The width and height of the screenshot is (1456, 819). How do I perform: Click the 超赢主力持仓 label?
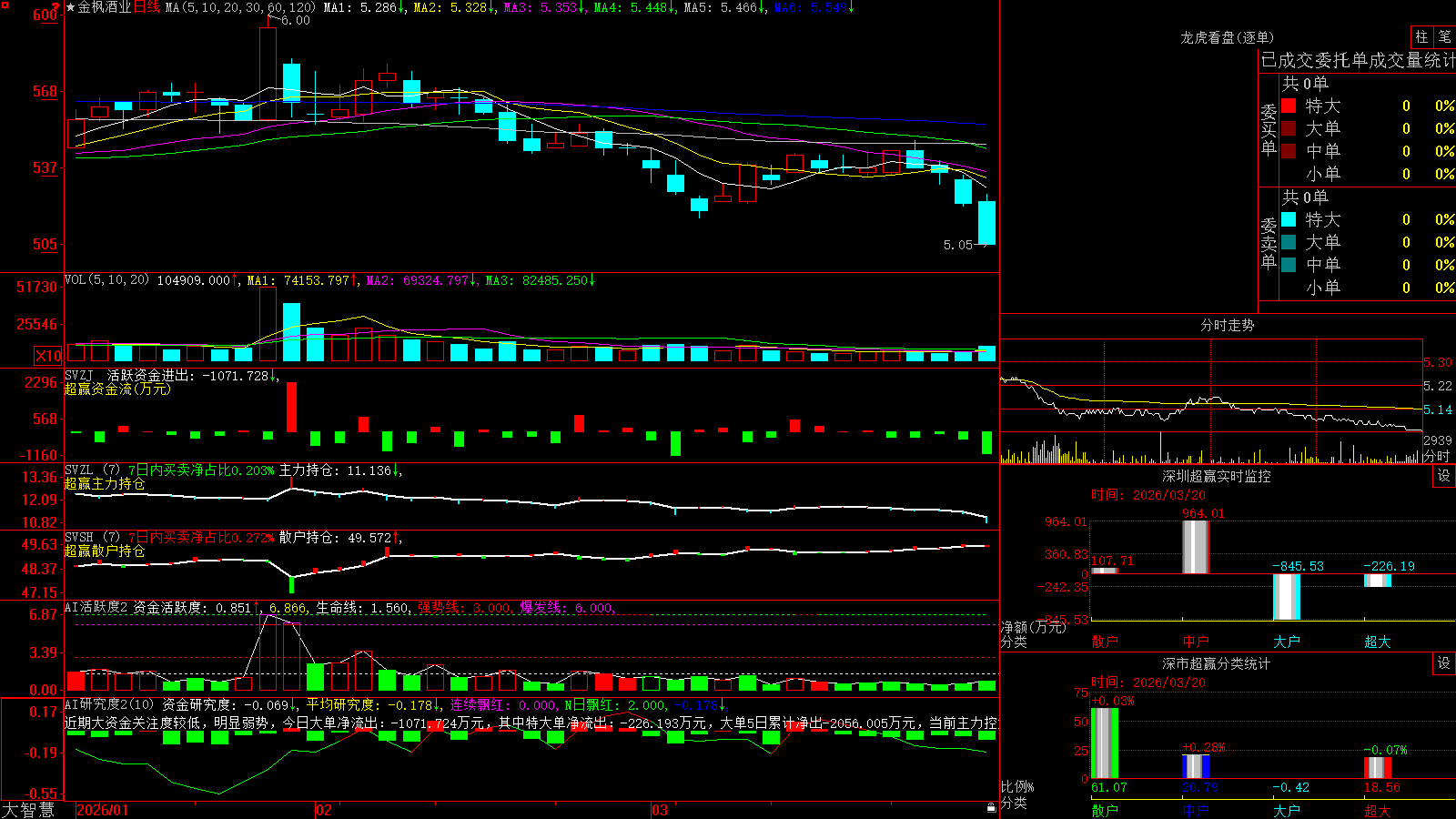(x=105, y=483)
